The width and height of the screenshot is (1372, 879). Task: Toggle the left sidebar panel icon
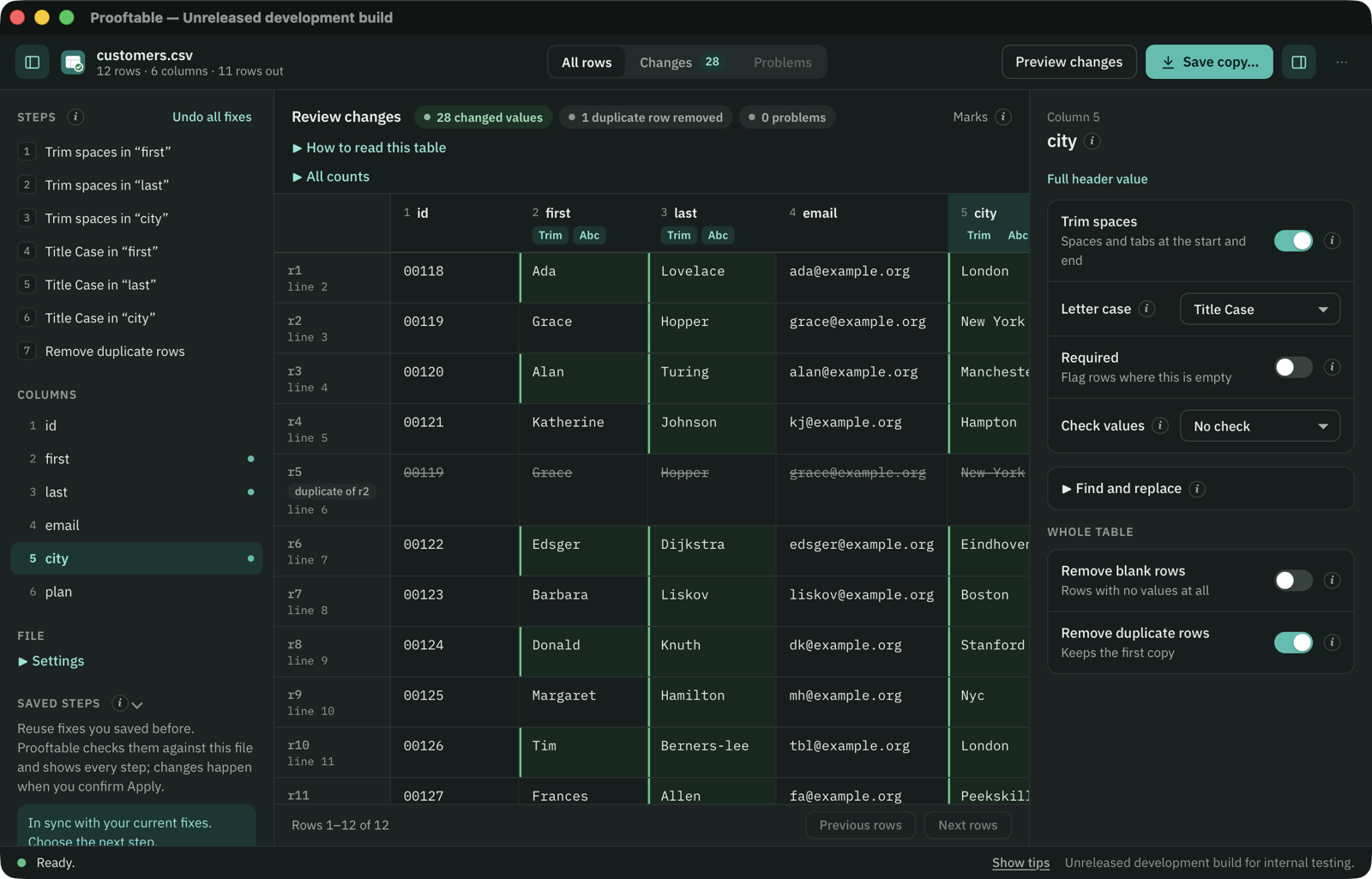pos(33,62)
